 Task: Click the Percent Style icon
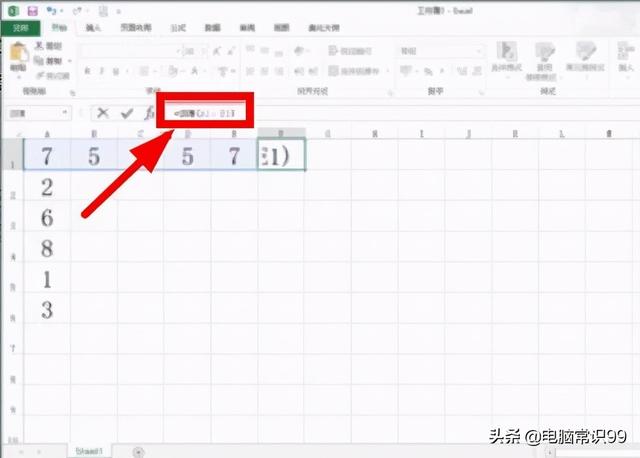click(428, 71)
